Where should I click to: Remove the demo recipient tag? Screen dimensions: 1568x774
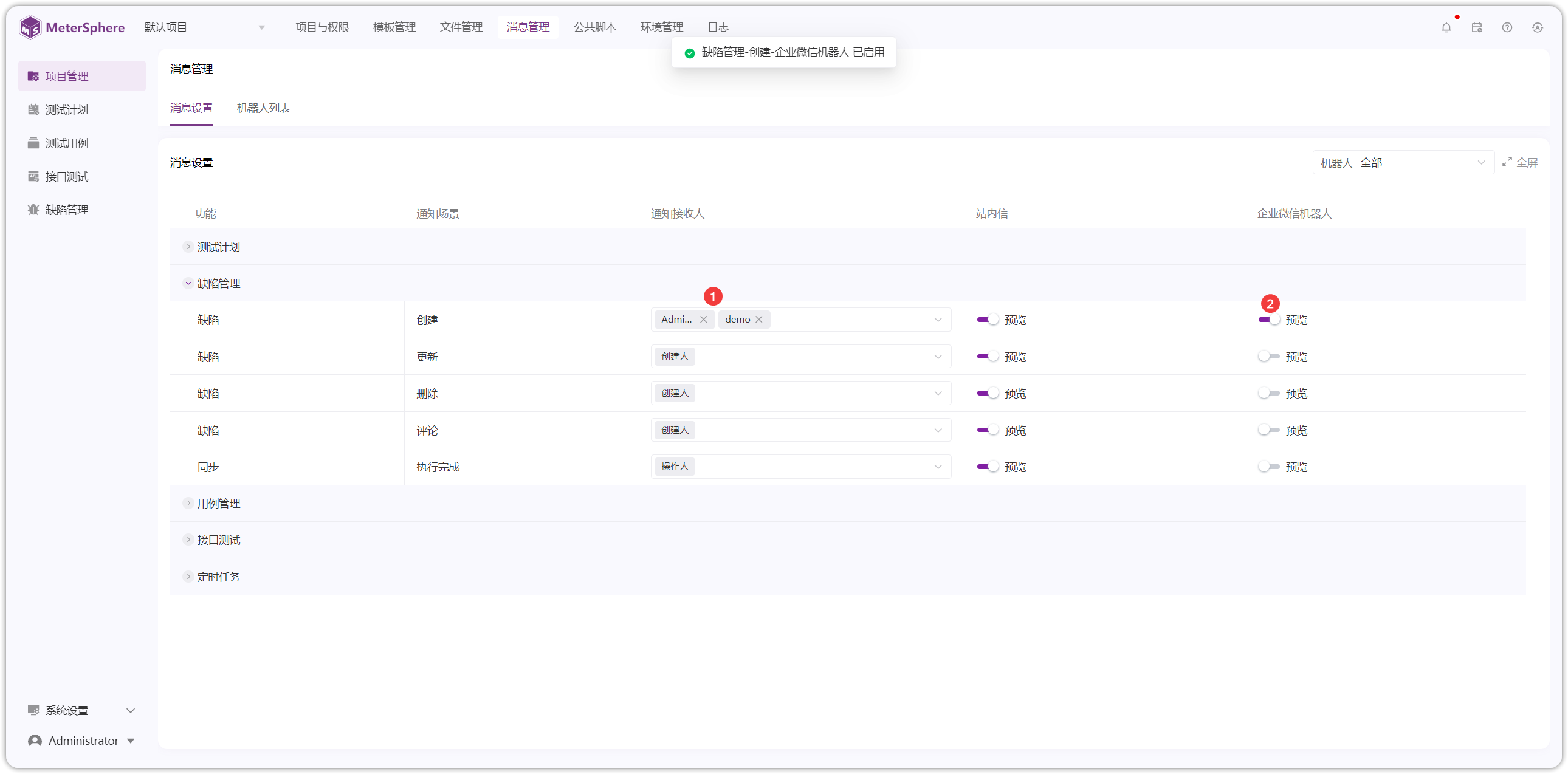(759, 320)
